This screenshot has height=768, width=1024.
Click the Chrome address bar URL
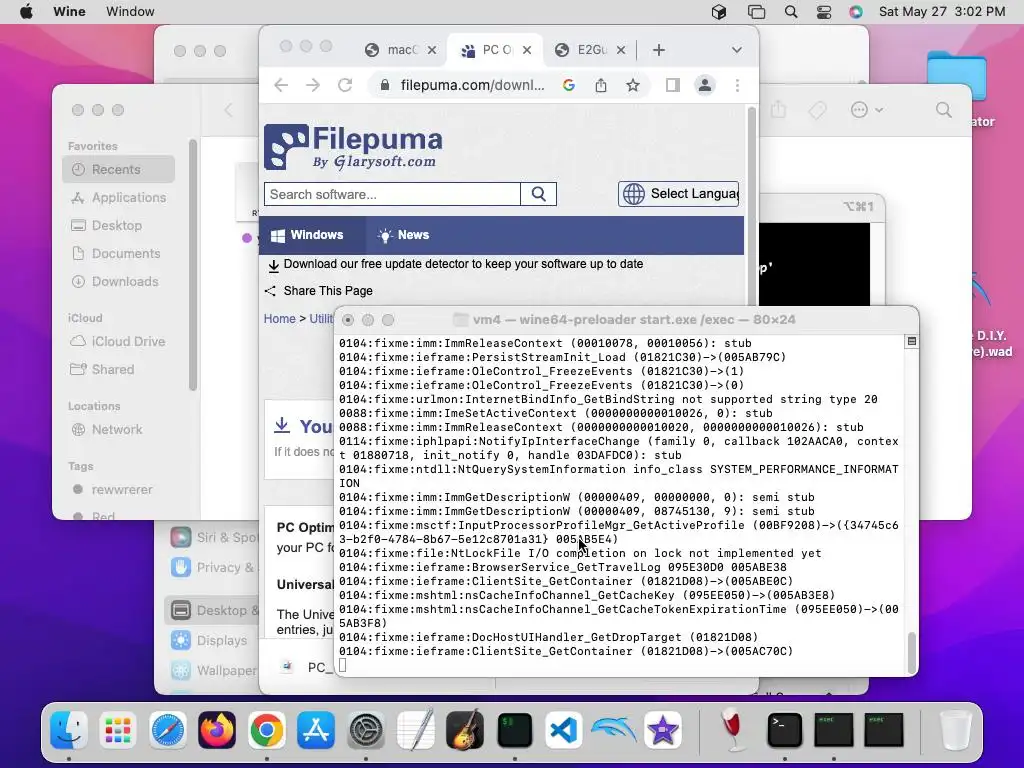[x=472, y=85]
